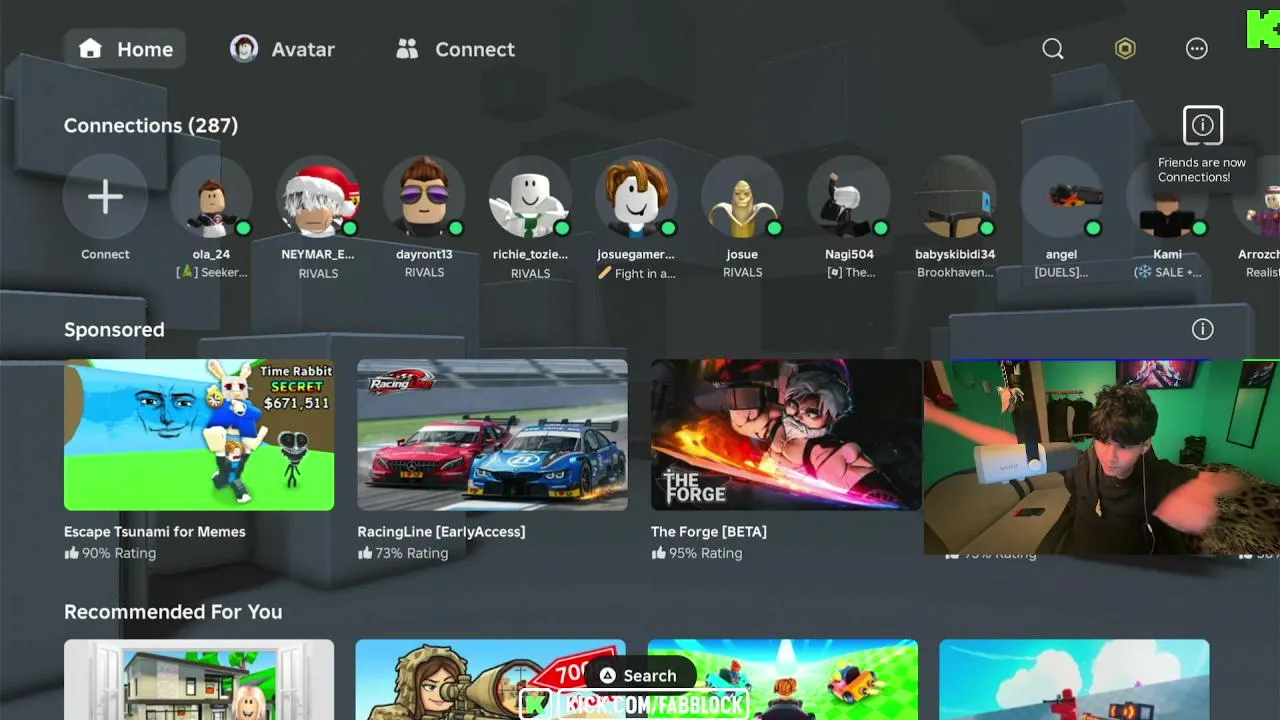Viewport: 1280px width, 720px height.
Task: Click the Search prompt button
Action: 639,676
